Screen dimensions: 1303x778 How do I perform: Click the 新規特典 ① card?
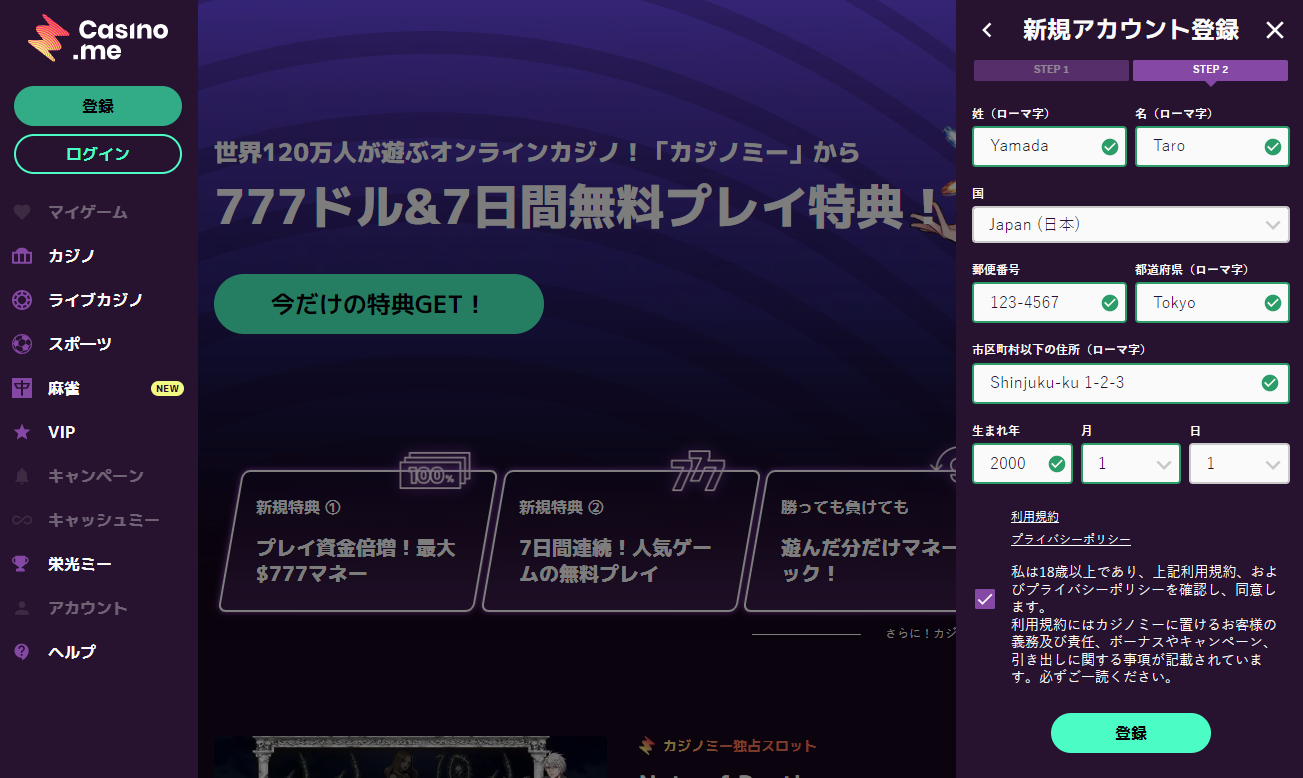(358, 540)
